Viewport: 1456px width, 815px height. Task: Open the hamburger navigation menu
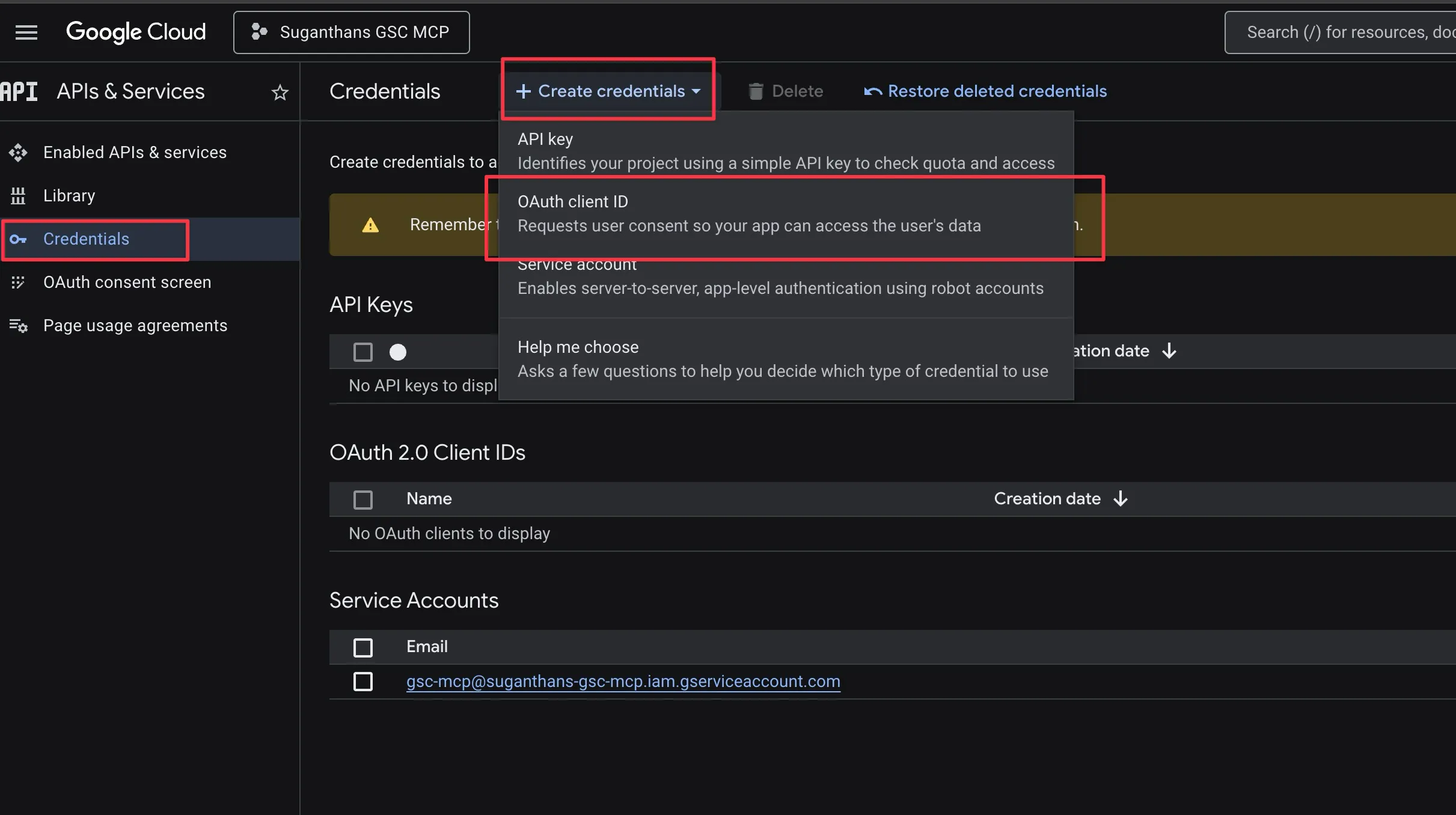point(26,32)
